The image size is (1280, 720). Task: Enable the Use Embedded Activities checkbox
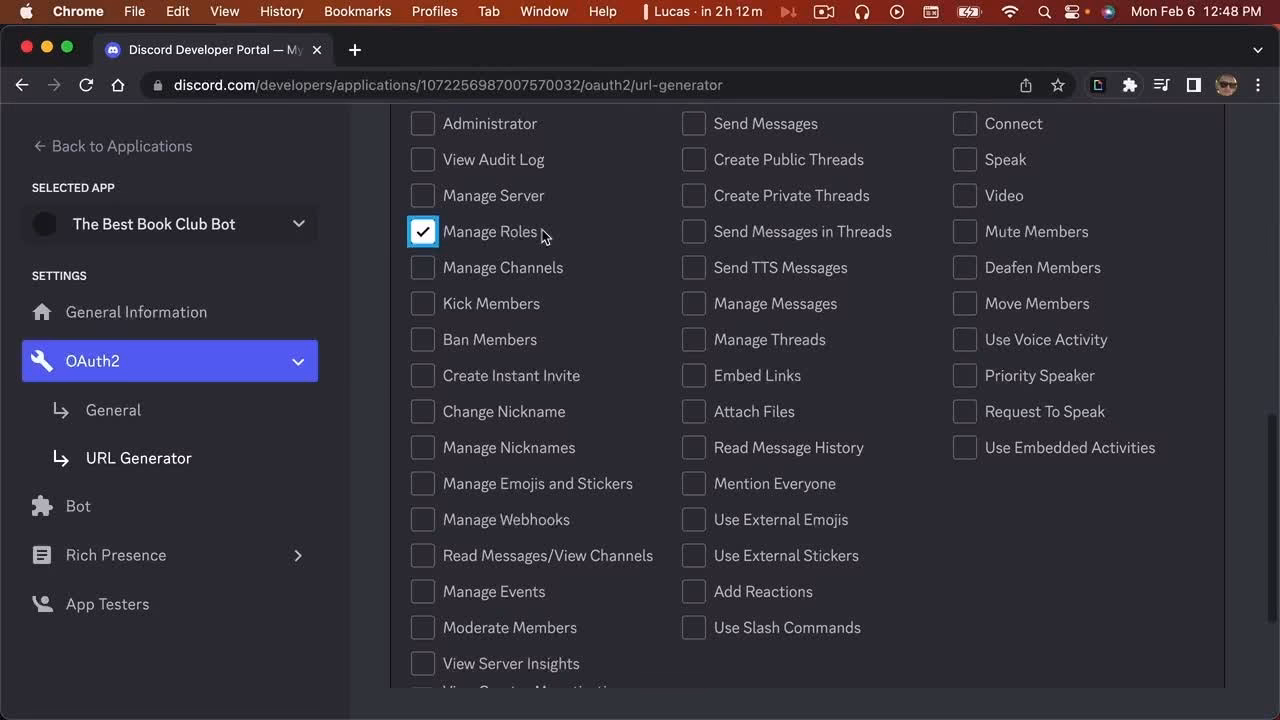(965, 448)
